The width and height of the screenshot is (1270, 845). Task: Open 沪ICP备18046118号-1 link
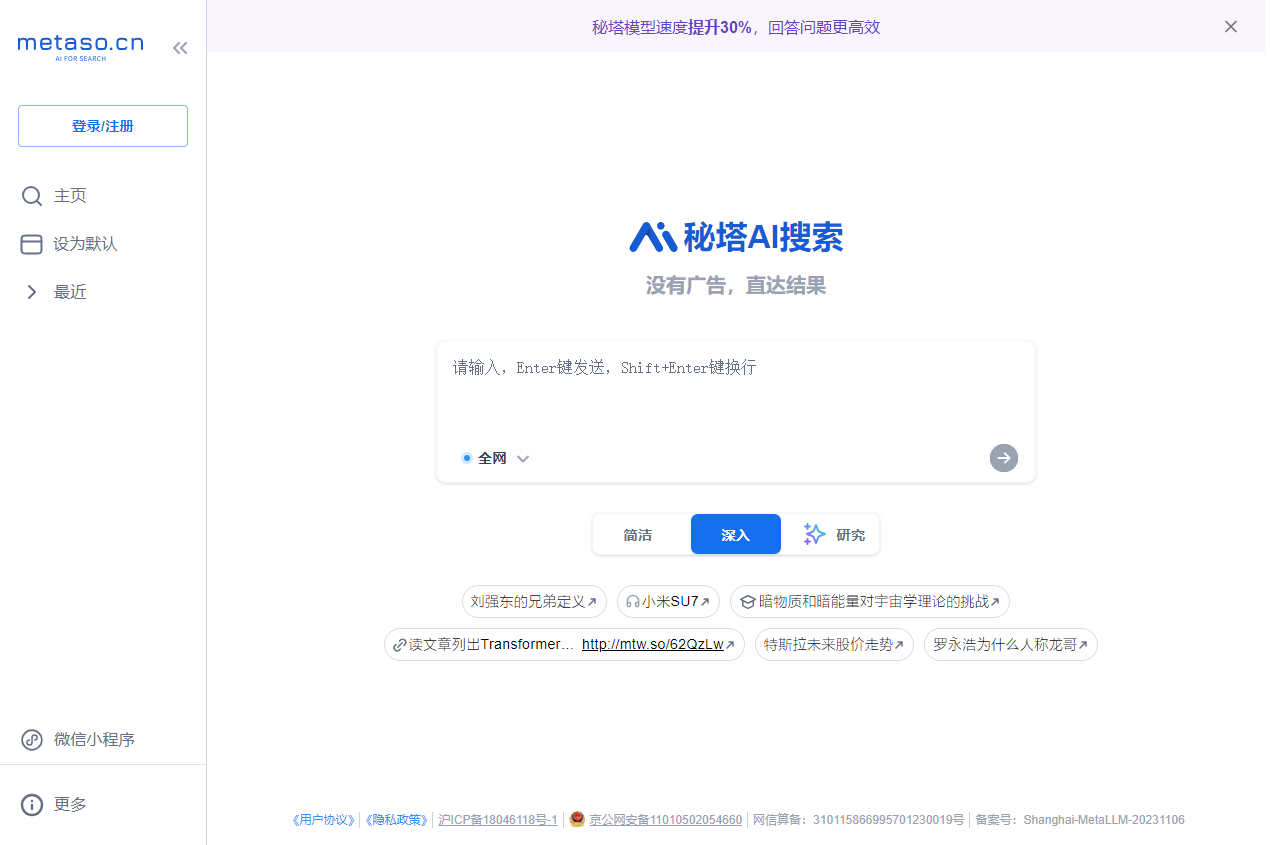tap(498, 820)
